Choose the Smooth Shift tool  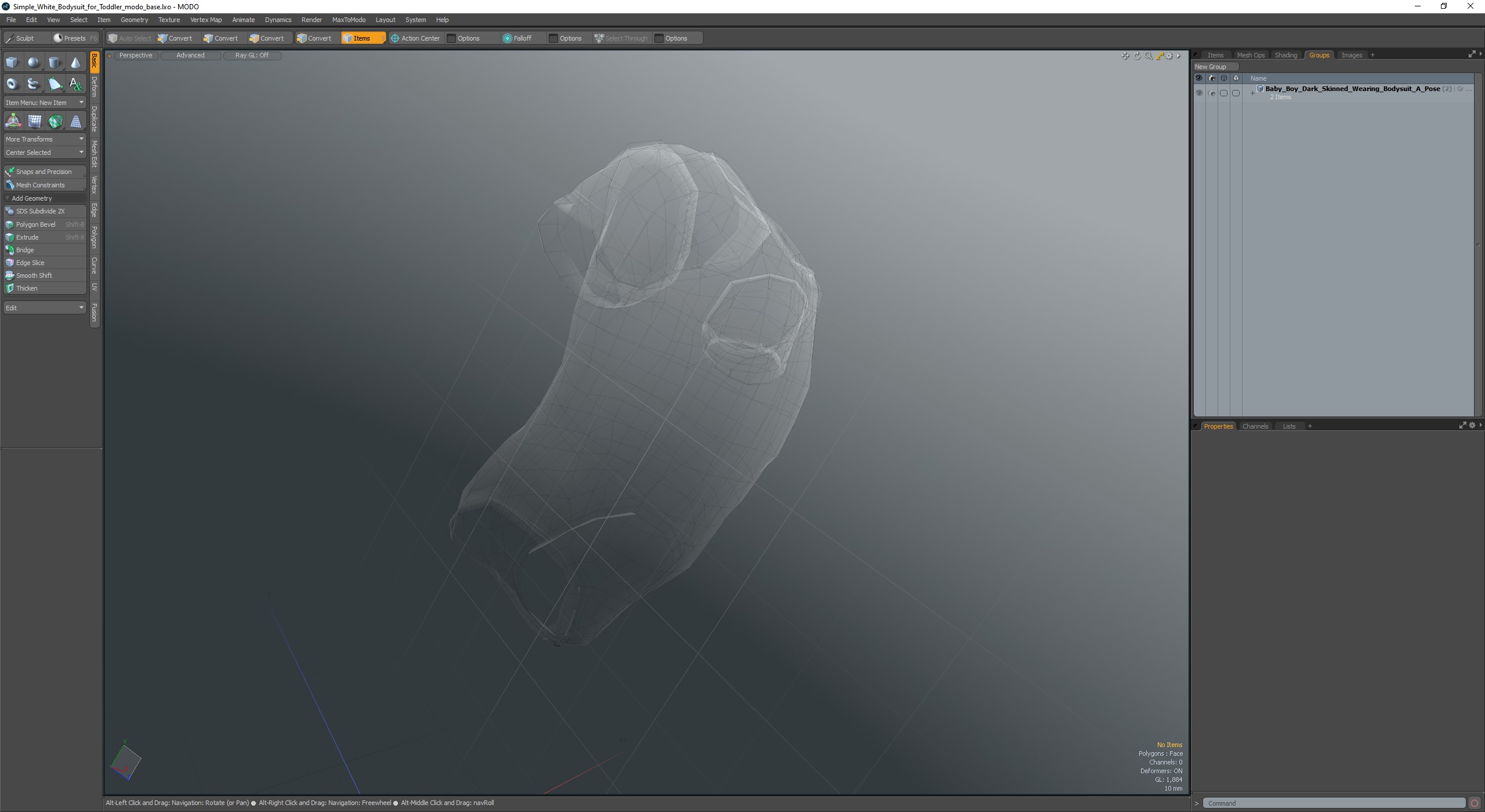coord(45,275)
